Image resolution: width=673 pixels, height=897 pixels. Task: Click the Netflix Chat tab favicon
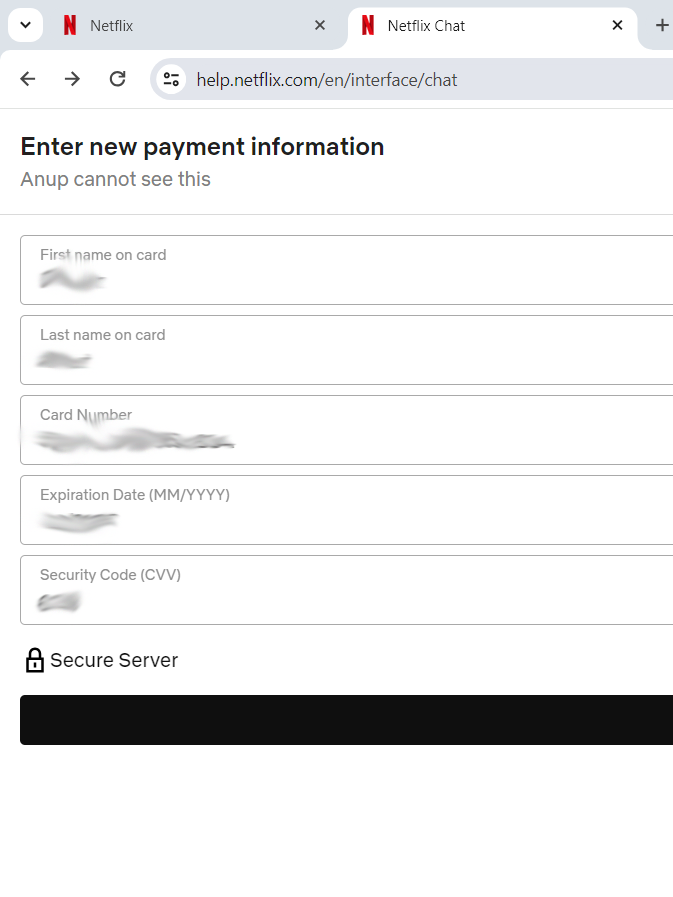pyautogui.click(x=368, y=26)
